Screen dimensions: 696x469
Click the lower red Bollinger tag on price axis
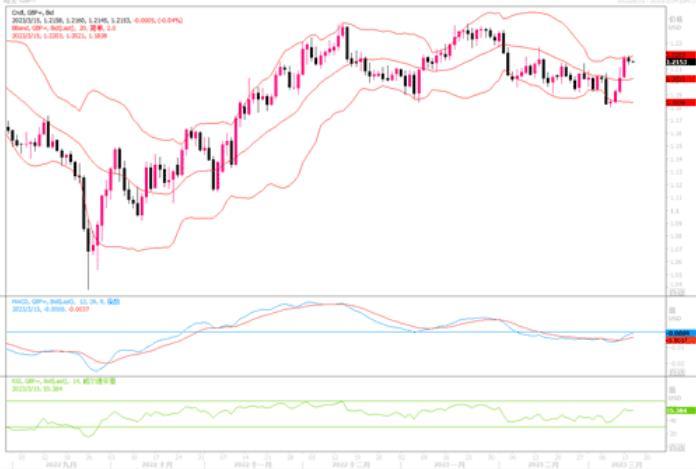pos(676,102)
